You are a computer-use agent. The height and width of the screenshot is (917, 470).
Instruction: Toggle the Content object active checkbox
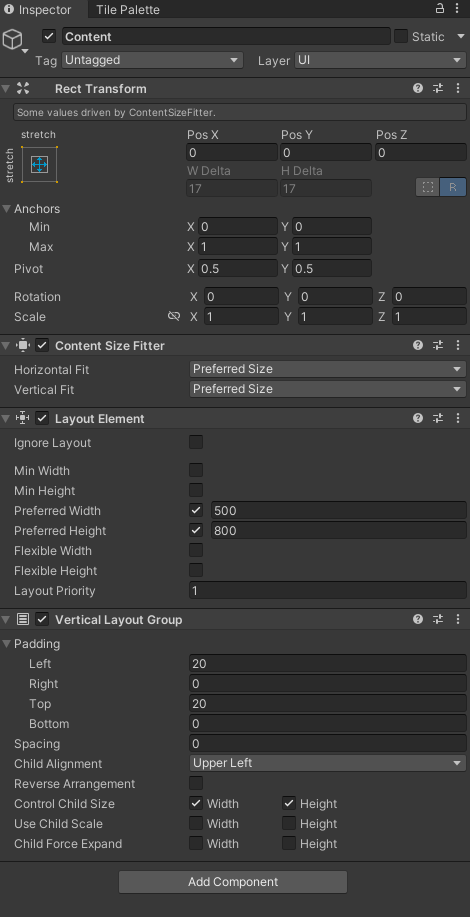click(x=49, y=36)
